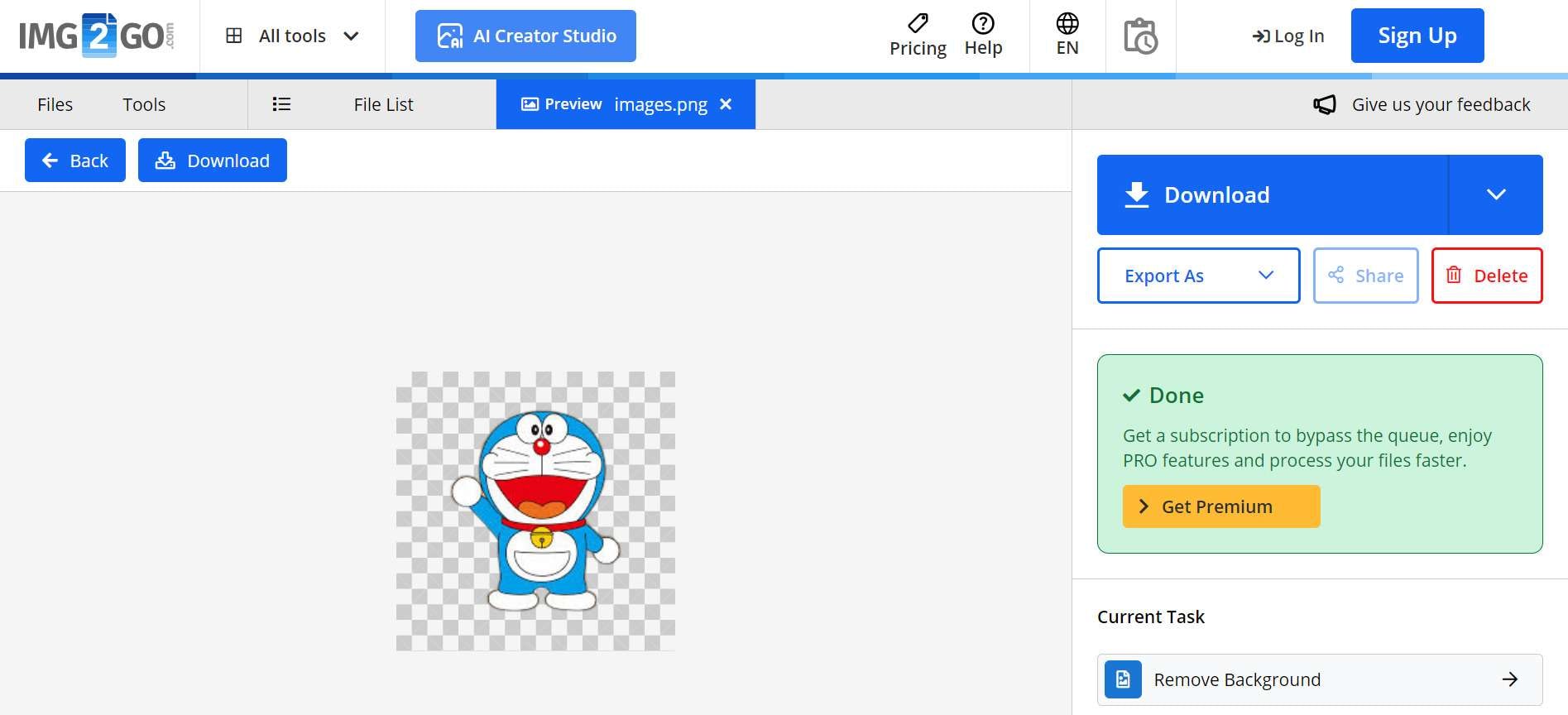Click the Share button
The height and width of the screenshot is (715, 1568).
coord(1365,276)
